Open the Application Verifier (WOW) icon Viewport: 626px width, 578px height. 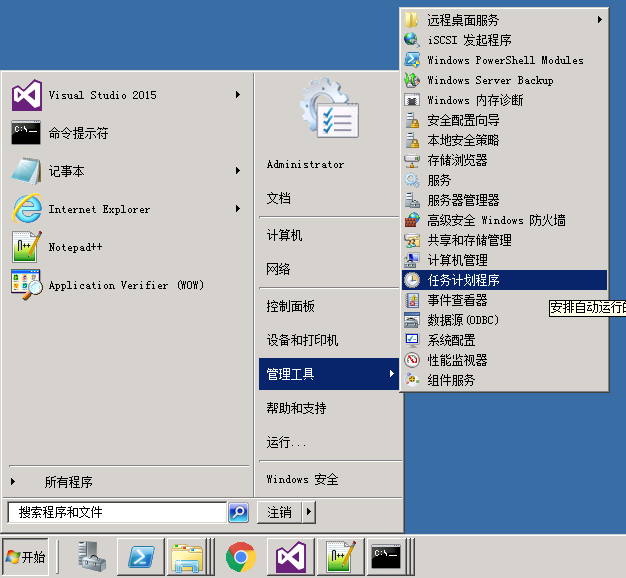27,285
